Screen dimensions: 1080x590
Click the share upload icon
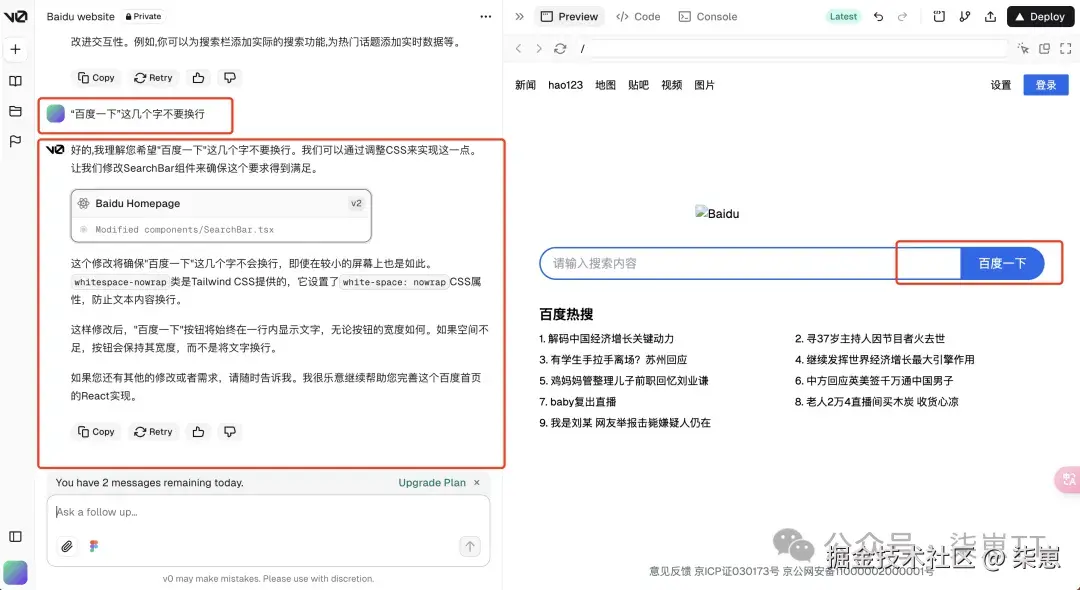pos(990,17)
